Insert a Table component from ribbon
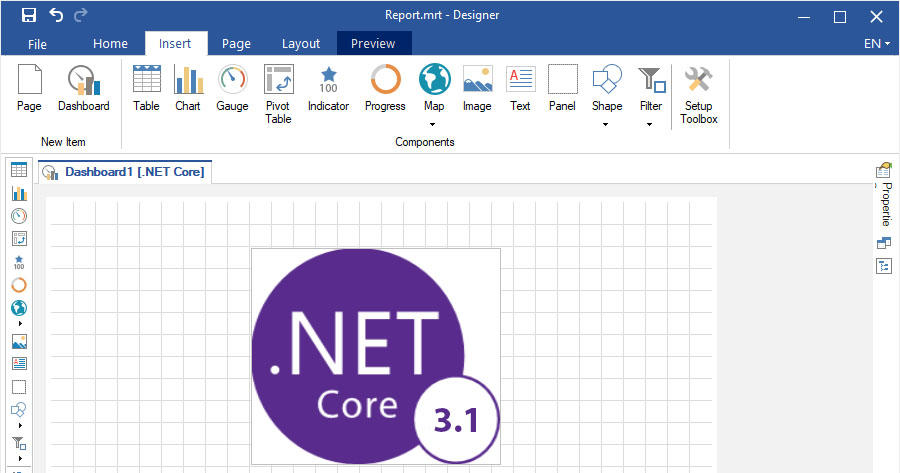Viewport: 900px width, 473px height. [146, 88]
